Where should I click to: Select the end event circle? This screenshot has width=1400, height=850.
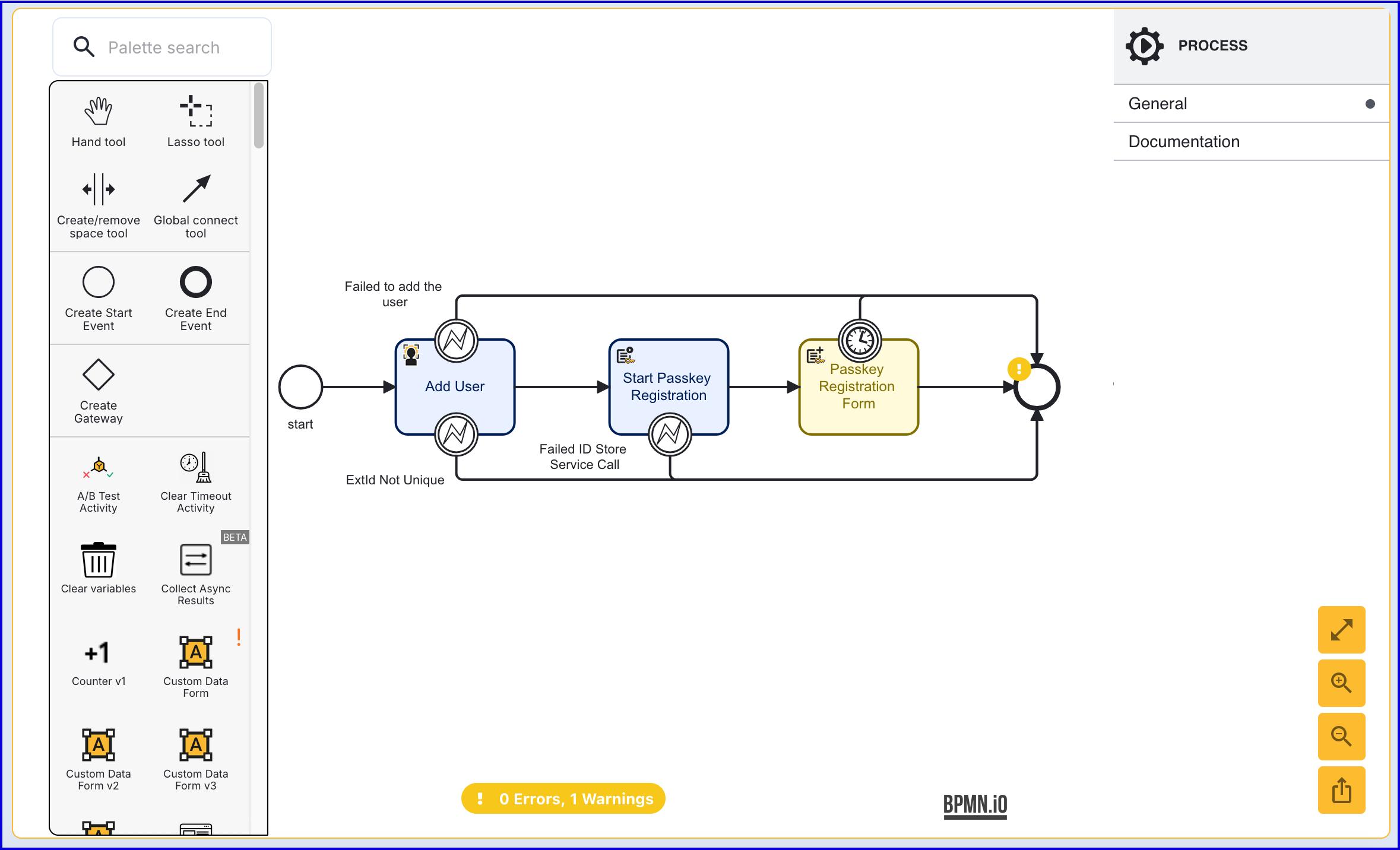click(x=1037, y=387)
